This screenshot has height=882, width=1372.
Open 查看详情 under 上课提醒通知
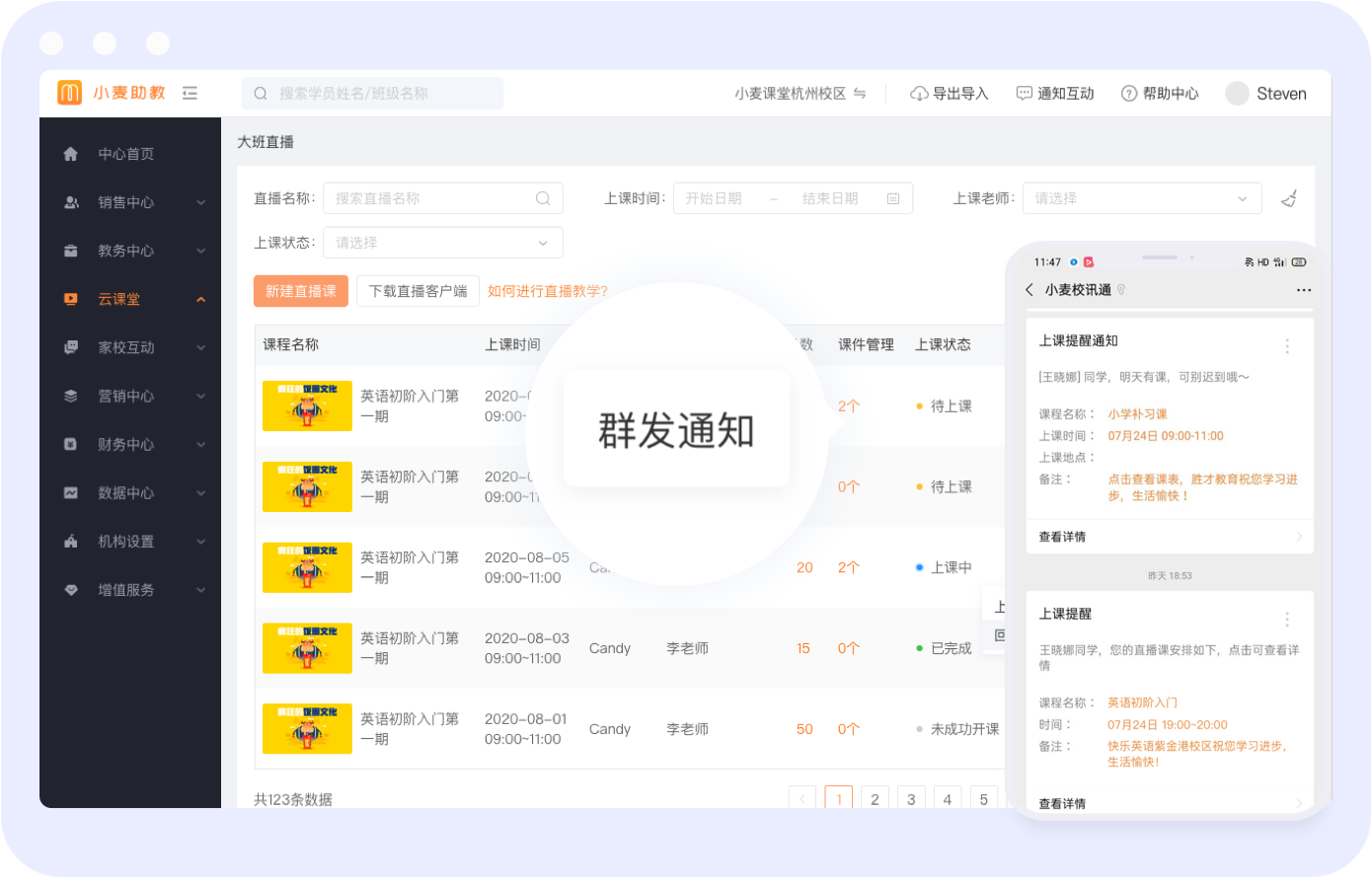click(1170, 537)
